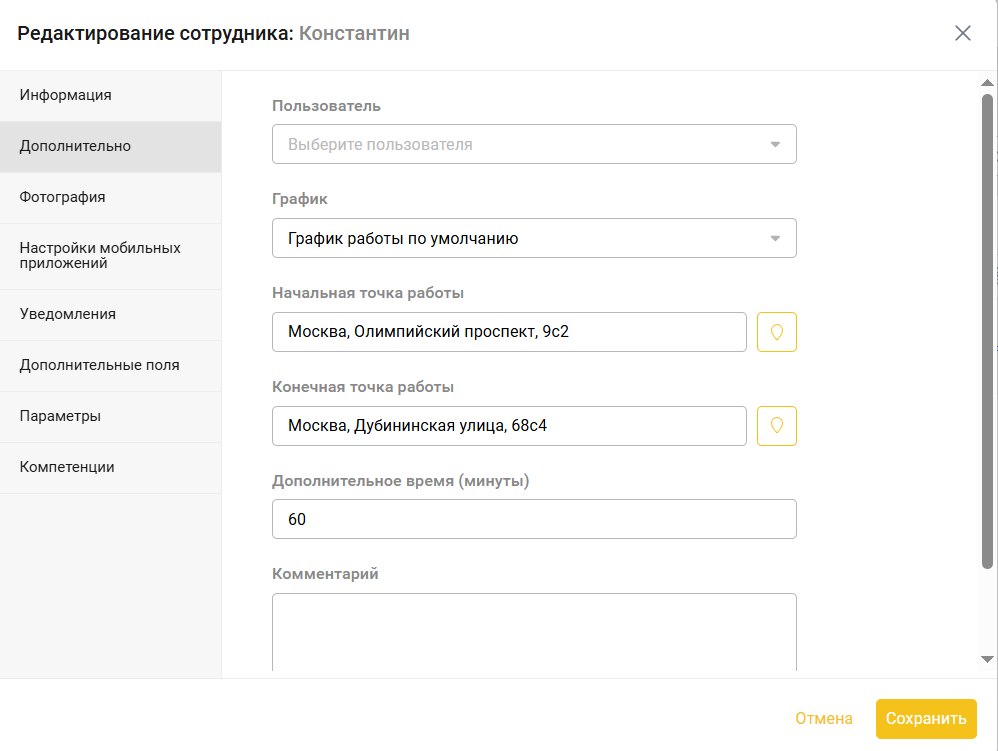Click the Сохранить button
The image size is (998, 751).
[926, 719]
